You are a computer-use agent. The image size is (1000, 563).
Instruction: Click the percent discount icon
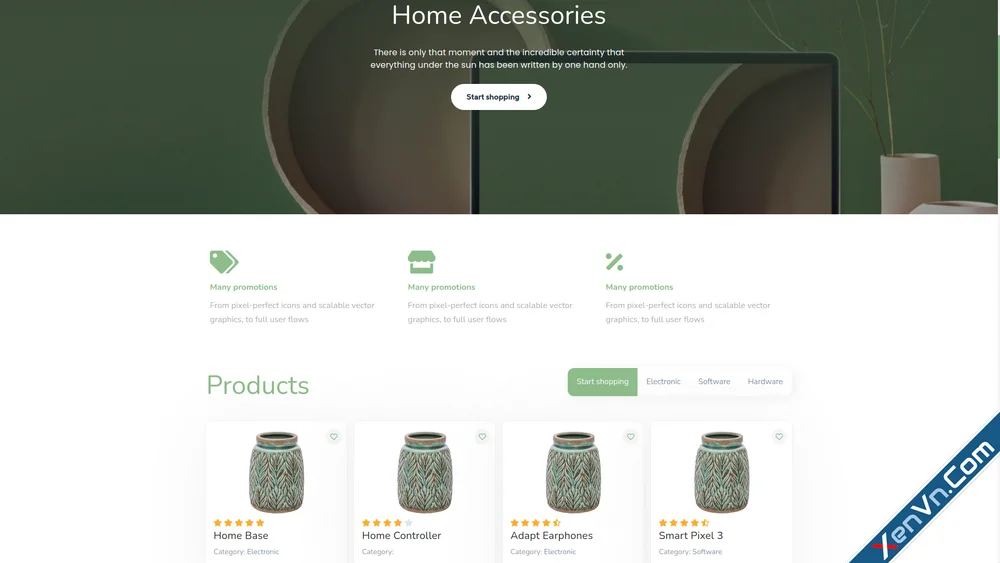pos(614,261)
